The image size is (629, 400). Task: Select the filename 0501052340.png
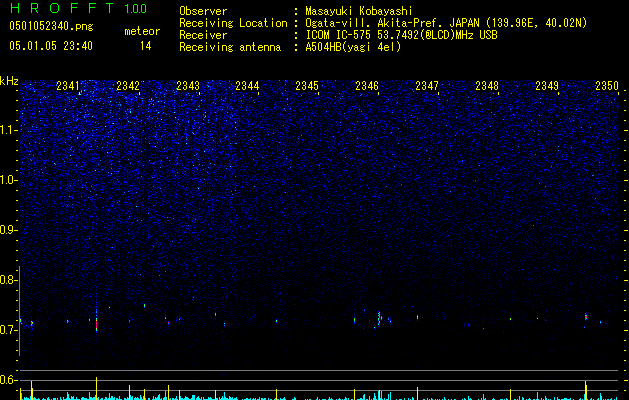(51, 26)
